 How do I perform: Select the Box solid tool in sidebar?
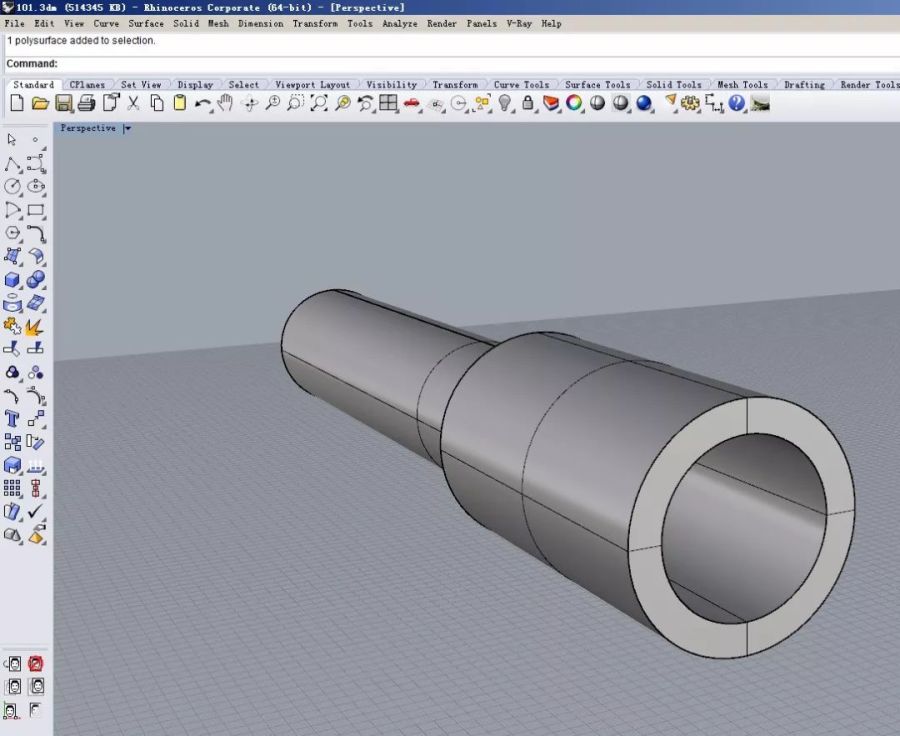coord(13,280)
